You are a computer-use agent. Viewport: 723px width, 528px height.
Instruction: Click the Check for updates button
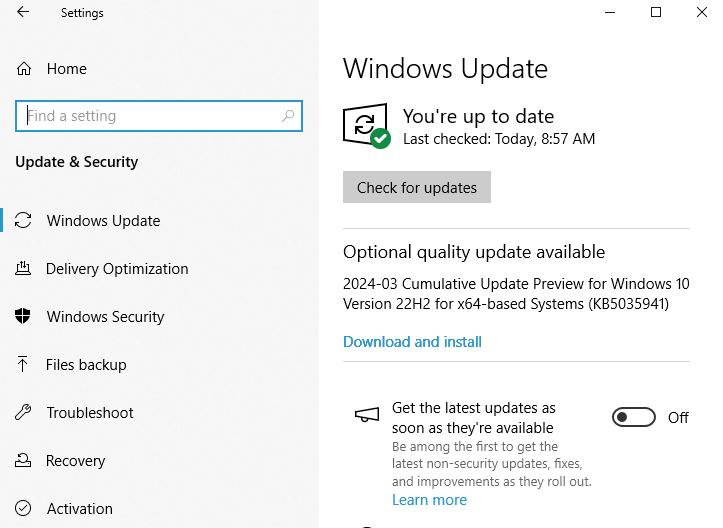(x=417, y=187)
